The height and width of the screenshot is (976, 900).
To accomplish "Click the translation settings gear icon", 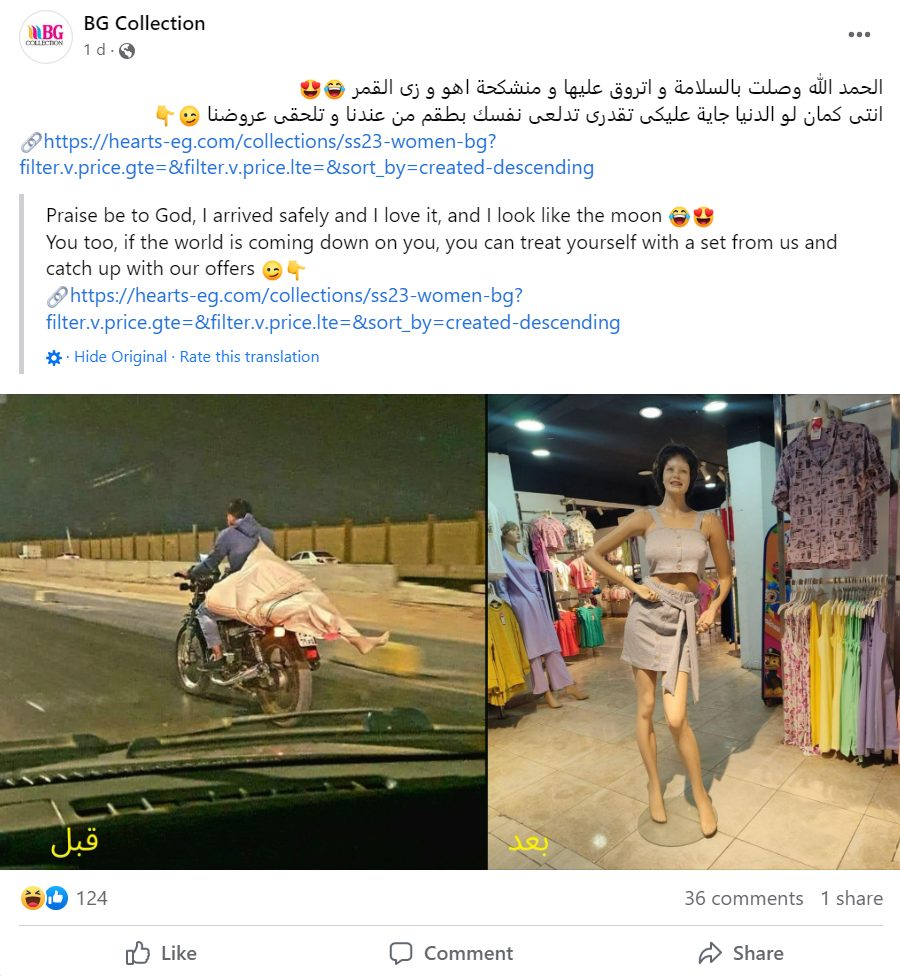I will point(54,358).
